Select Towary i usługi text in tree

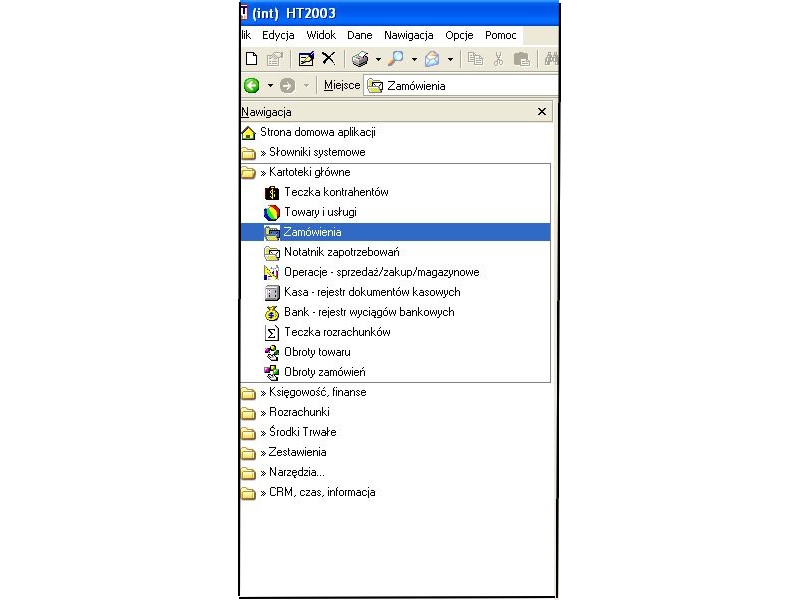[320, 212]
